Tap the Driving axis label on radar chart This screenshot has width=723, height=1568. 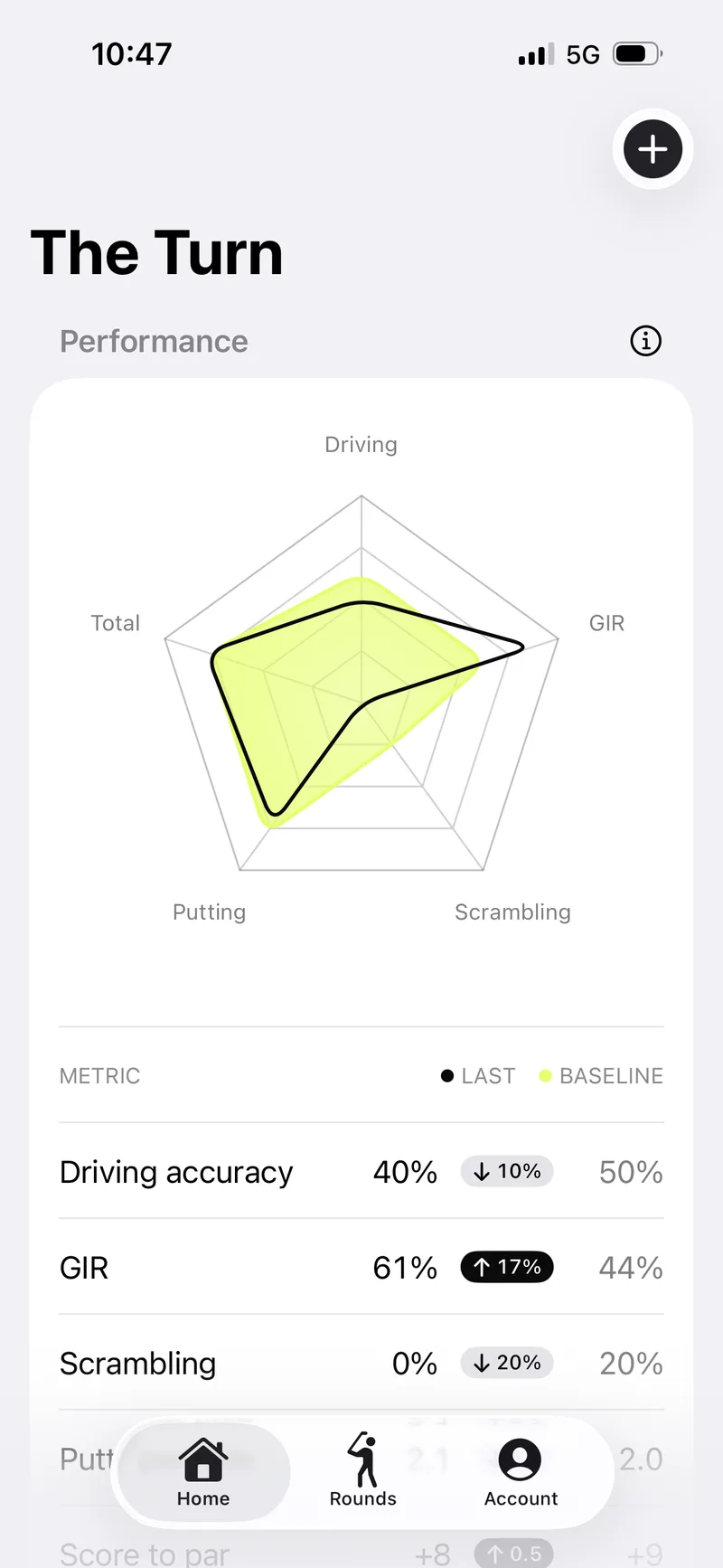click(361, 445)
